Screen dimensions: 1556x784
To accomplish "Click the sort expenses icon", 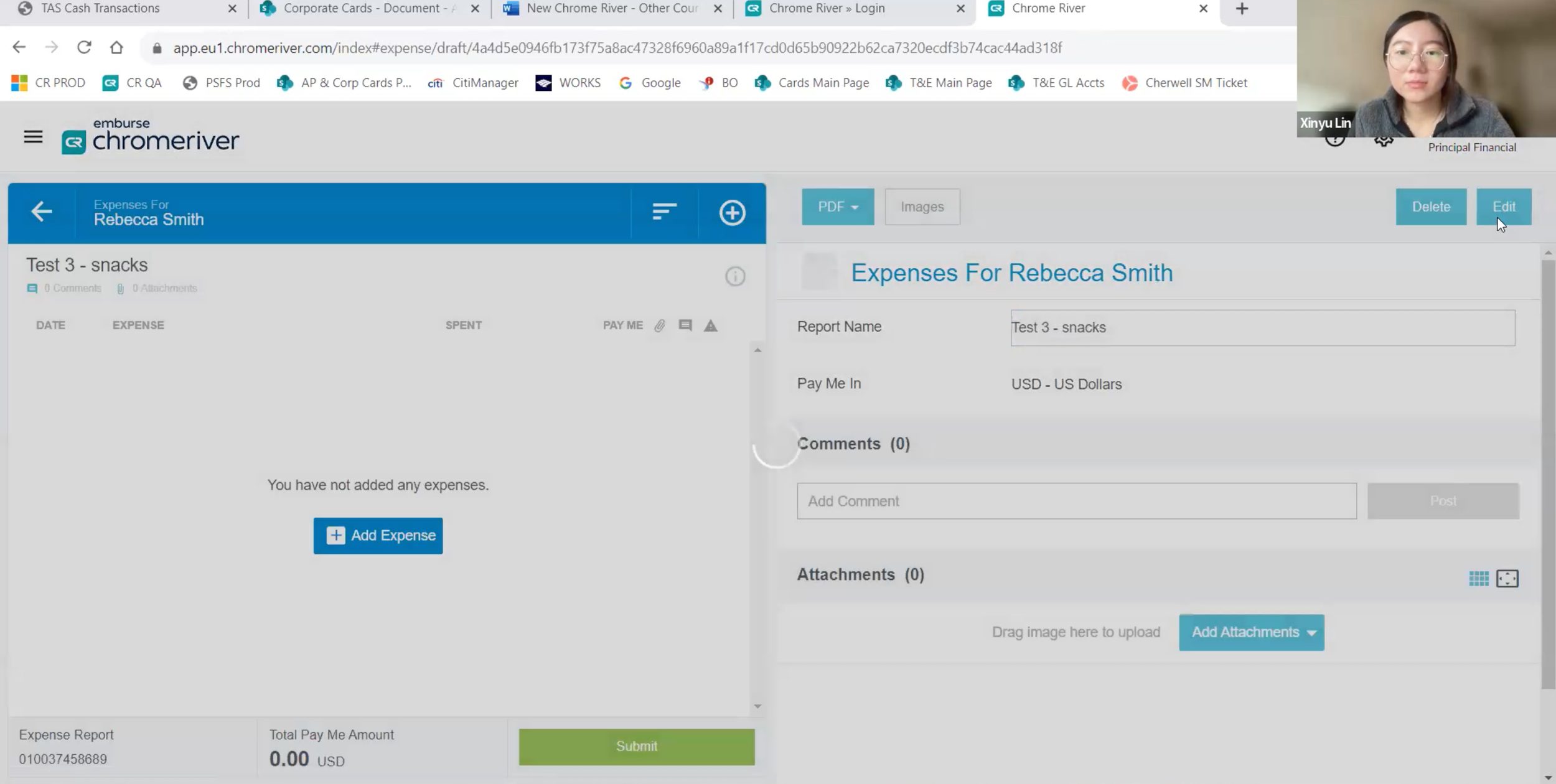I will 664,212.
